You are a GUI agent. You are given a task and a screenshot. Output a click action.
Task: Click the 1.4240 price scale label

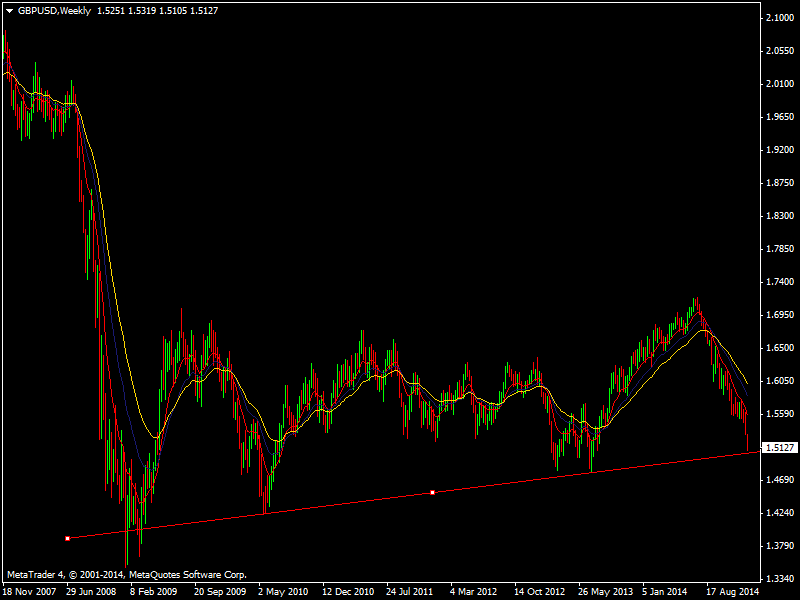tap(780, 513)
